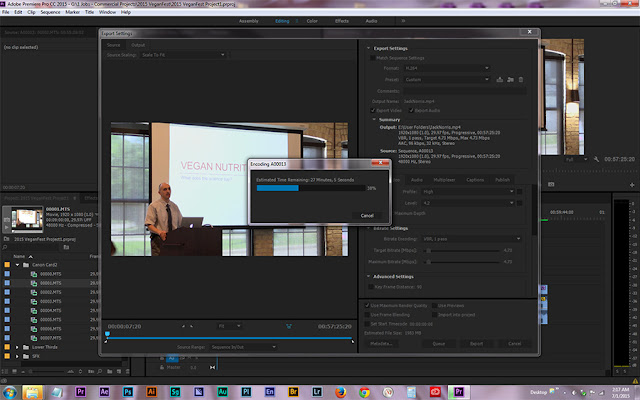Click the Windows Start button
This screenshot has width=640, height=400.
9,392
